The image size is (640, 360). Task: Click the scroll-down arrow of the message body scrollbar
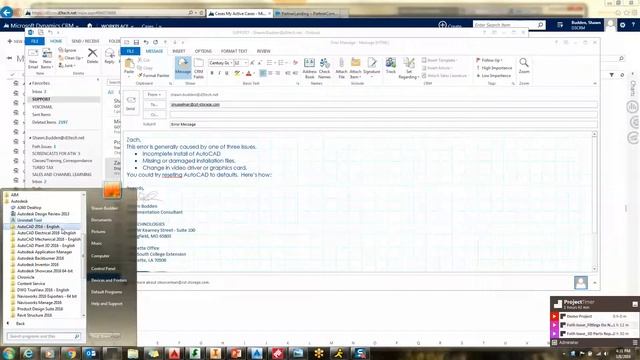[x=594, y=269]
